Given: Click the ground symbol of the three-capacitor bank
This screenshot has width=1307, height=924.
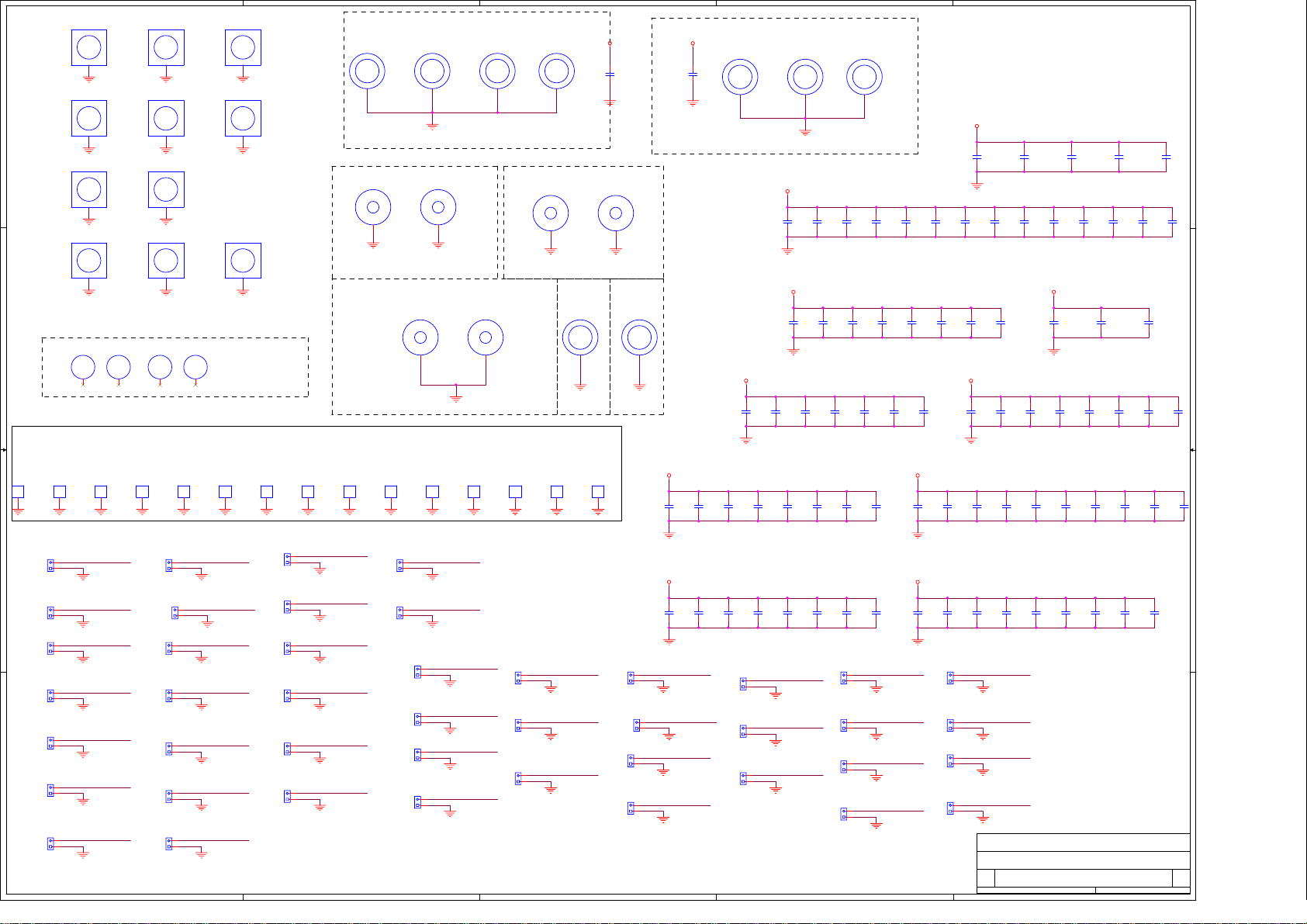Looking at the screenshot, I should (x=1053, y=351).
